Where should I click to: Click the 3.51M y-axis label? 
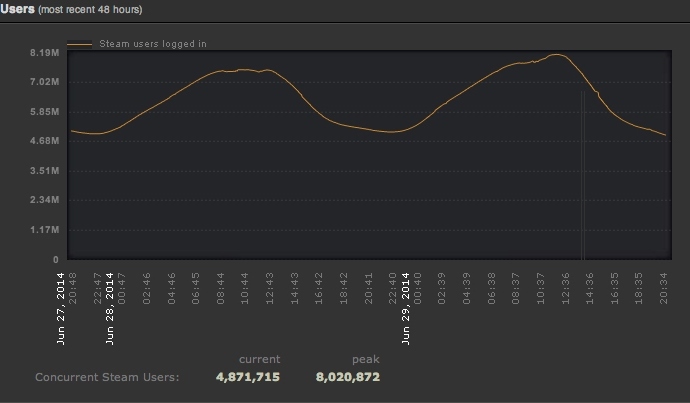[44, 171]
